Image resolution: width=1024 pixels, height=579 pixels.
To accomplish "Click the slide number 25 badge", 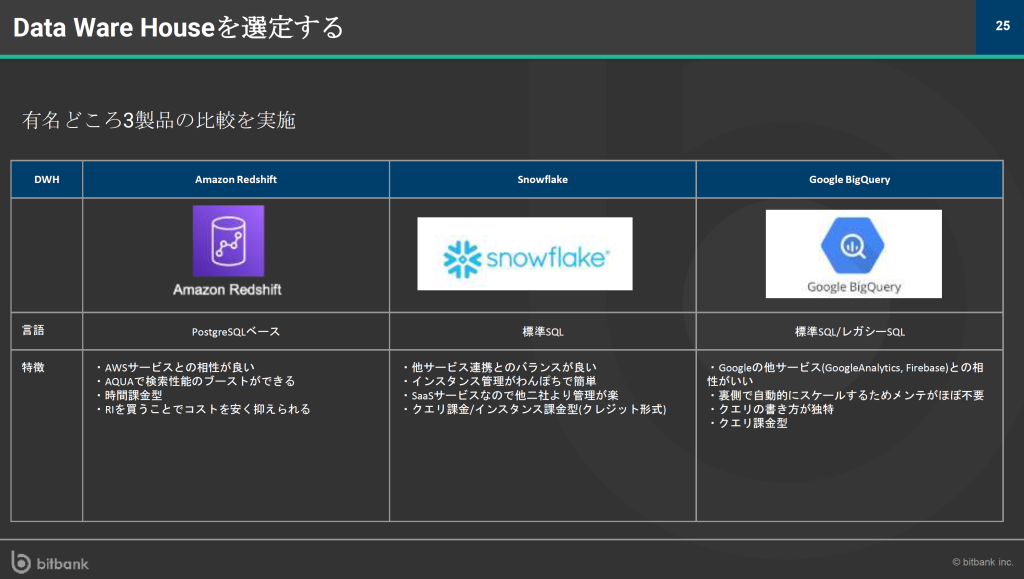I will tap(1002, 26).
